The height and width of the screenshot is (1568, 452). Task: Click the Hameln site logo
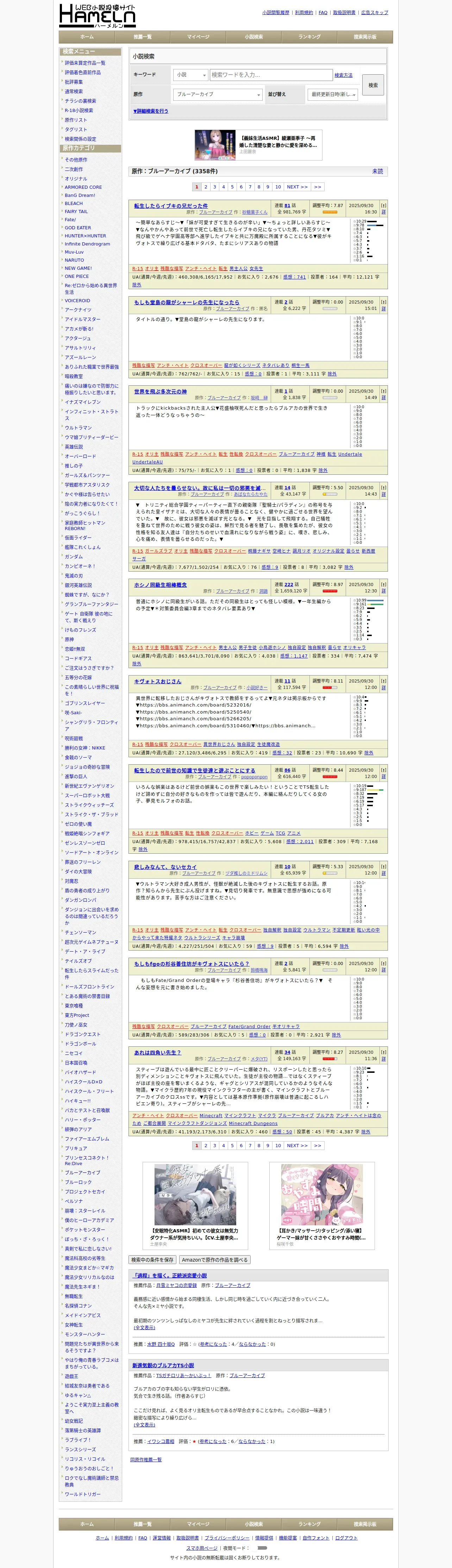pos(98,15)
